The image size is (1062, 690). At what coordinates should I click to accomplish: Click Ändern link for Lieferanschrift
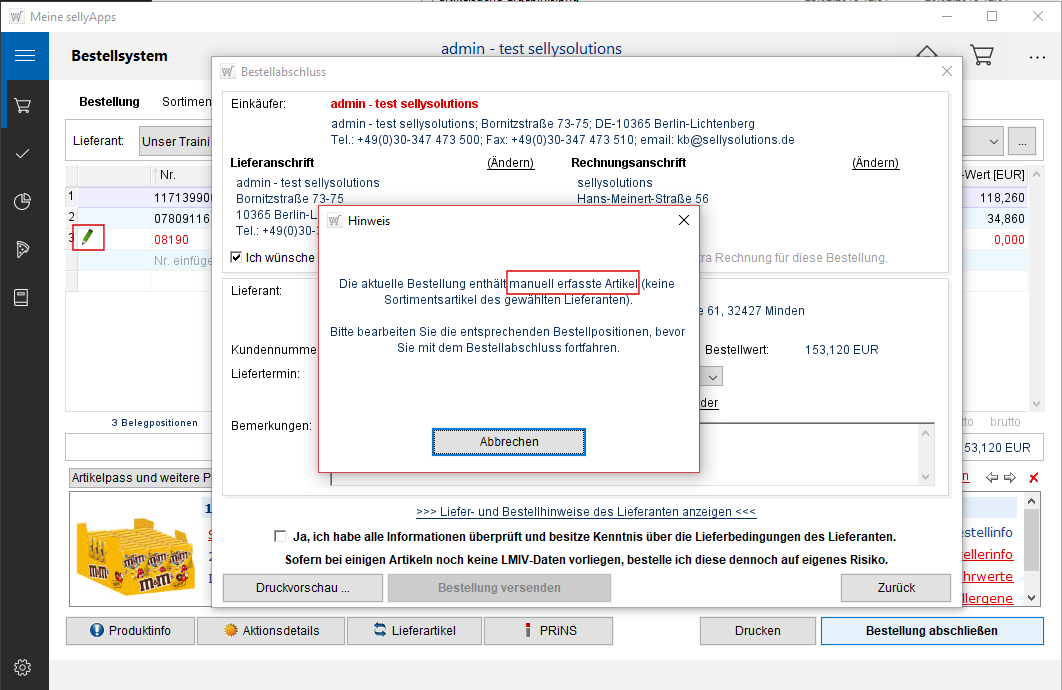point(510,163)
